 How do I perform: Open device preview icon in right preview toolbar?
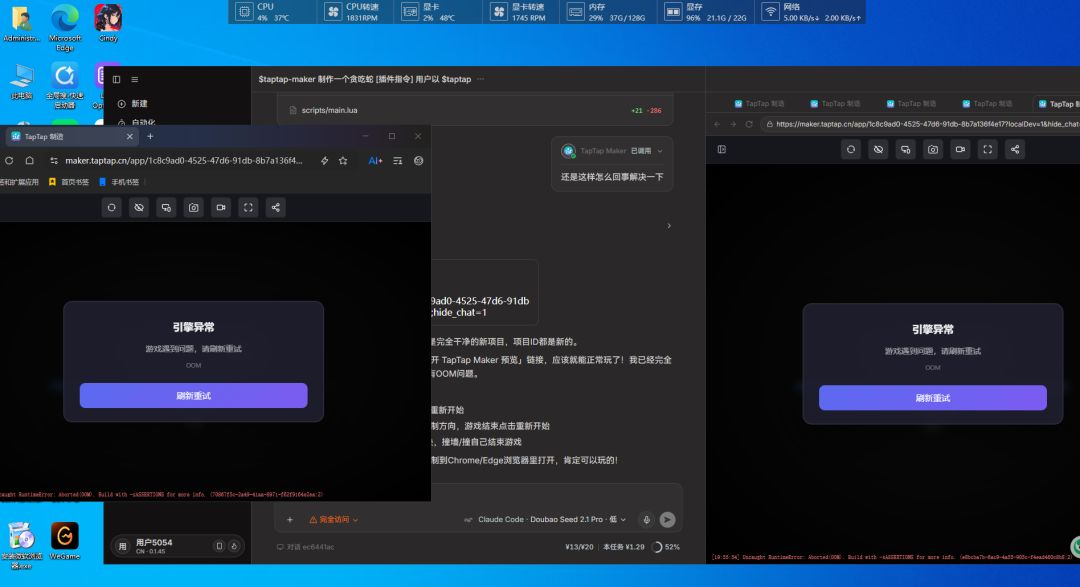[906, 150]
